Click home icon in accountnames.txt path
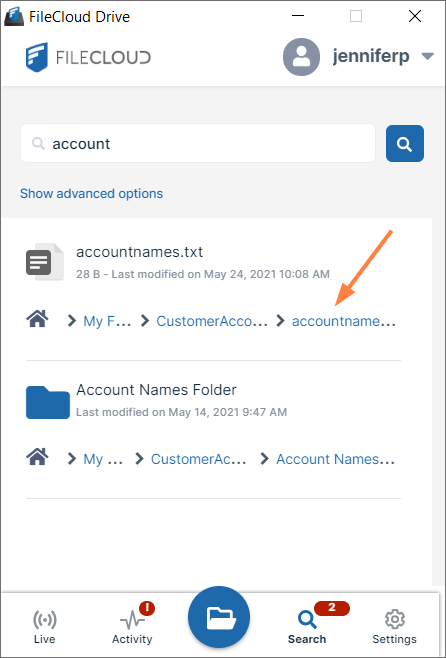446x658 pixels. coord(37,320)
